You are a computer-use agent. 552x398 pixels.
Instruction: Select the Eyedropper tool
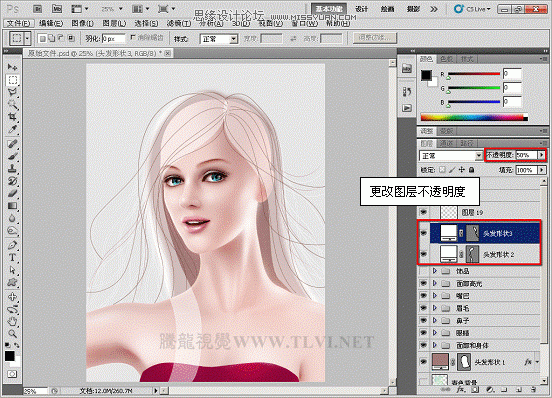(x=12, y=129)
